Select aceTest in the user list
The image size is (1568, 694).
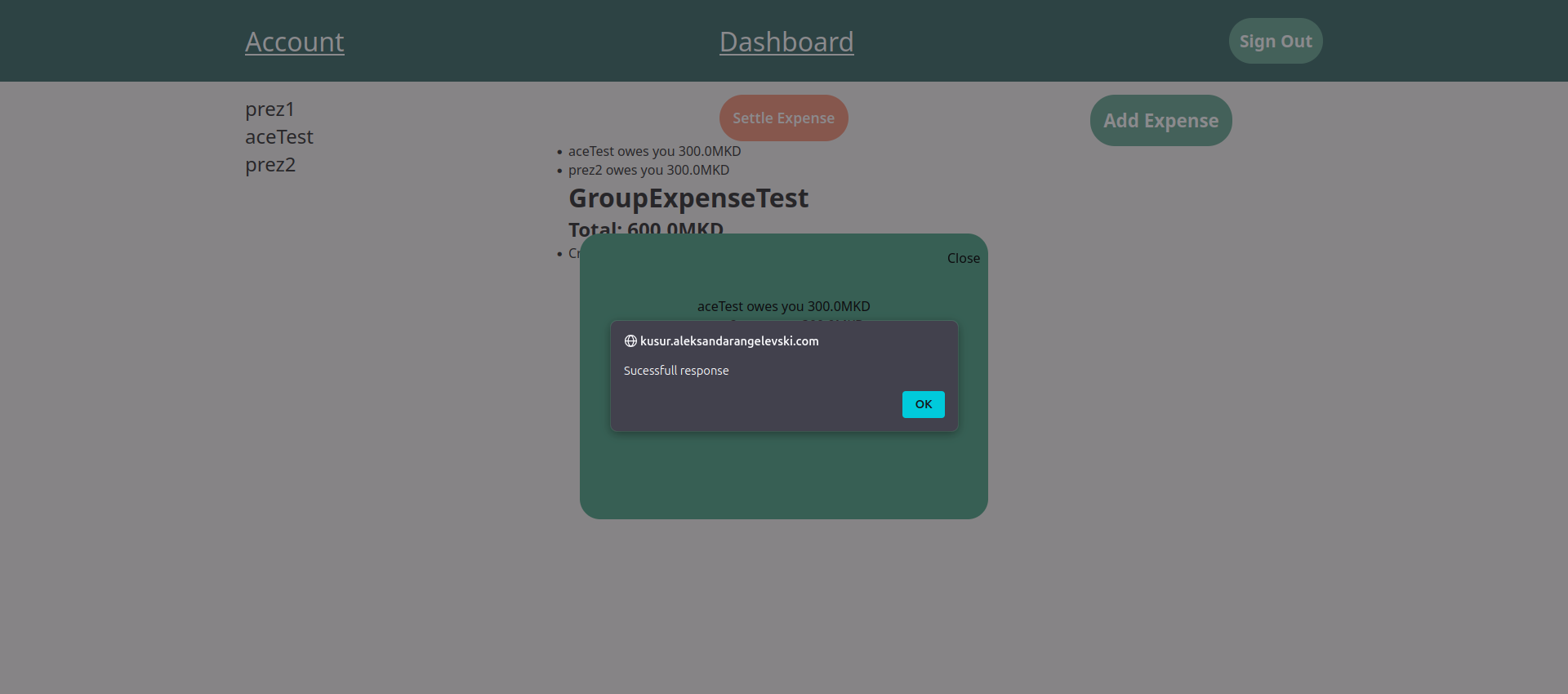click(x=278, y=137)
